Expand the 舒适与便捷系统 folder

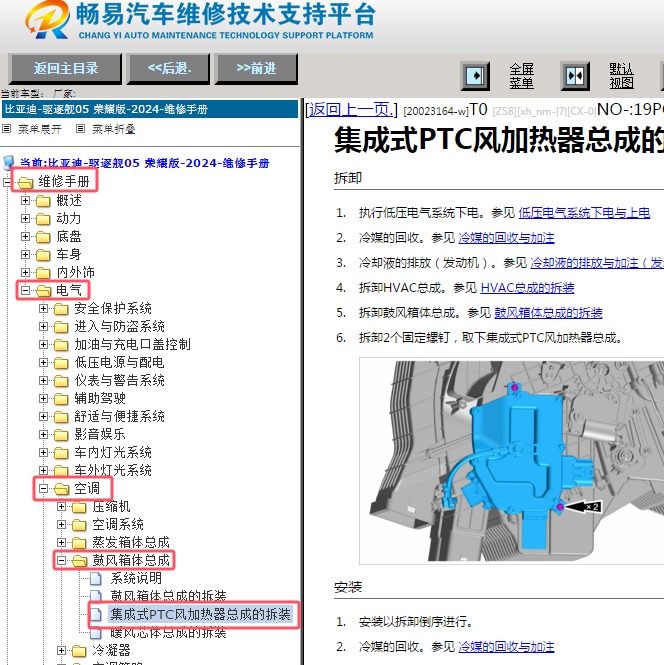(43, 416)
